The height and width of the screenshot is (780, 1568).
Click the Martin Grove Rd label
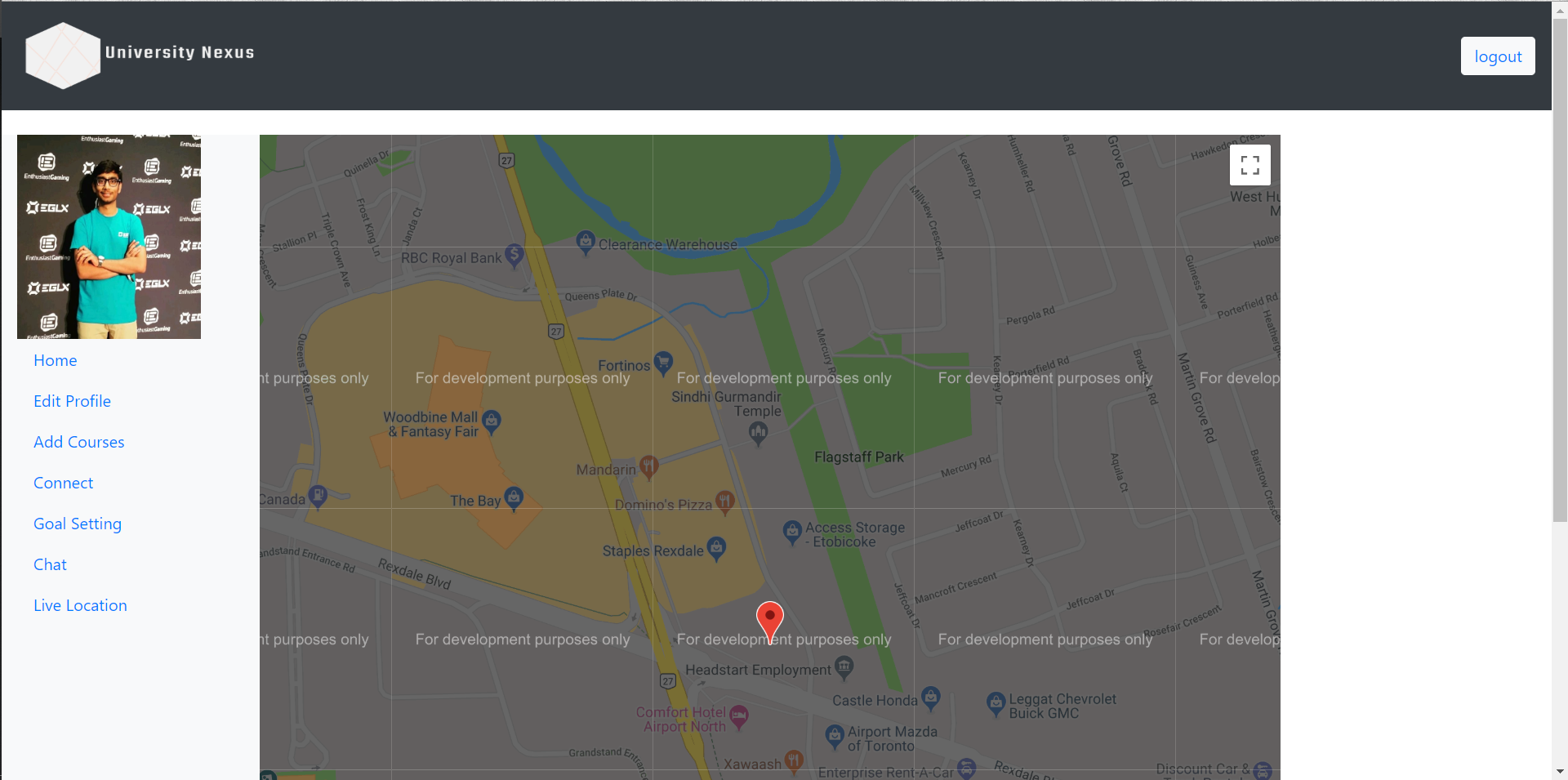click(1196, 398)
